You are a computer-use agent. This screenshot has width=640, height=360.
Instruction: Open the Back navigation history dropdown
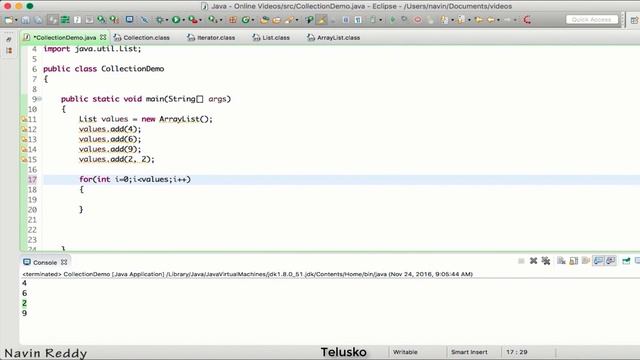(498, 20)
